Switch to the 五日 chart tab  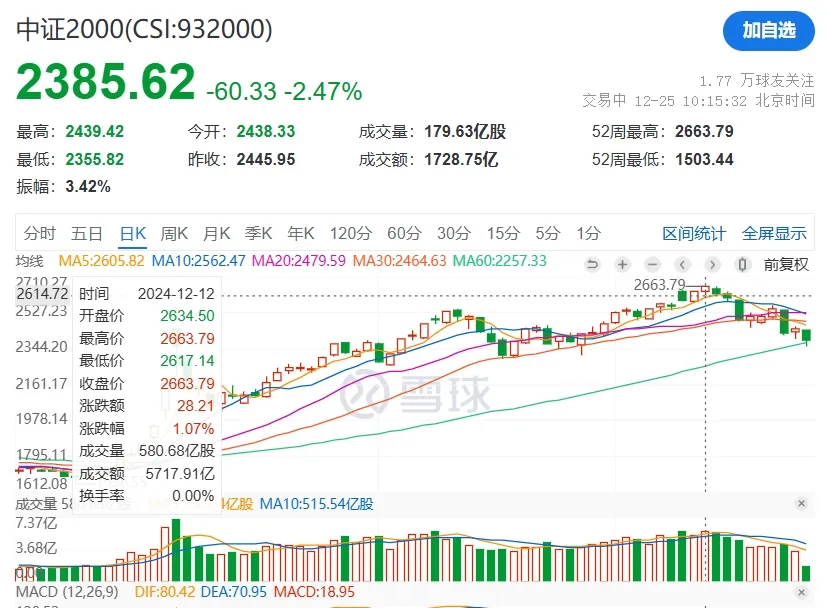coord(87,233)
